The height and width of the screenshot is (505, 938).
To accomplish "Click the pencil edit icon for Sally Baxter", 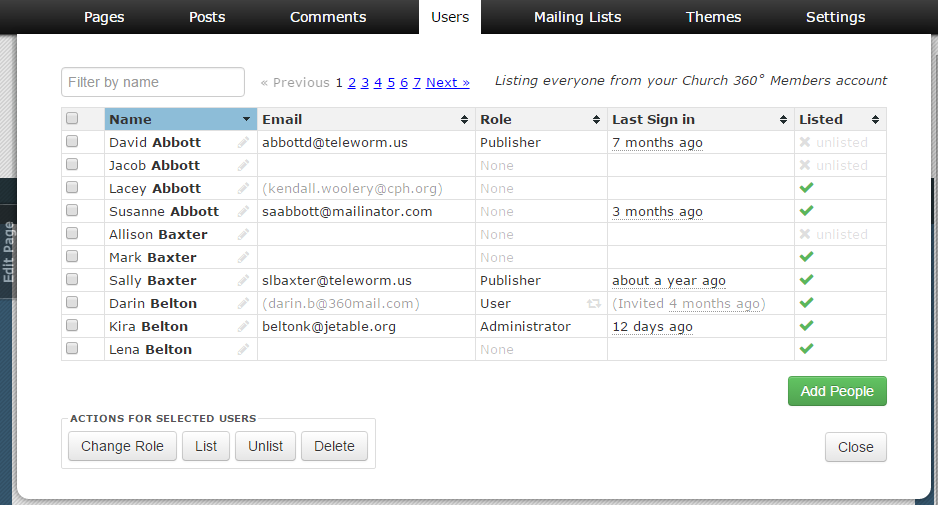I will pos(243,281).
